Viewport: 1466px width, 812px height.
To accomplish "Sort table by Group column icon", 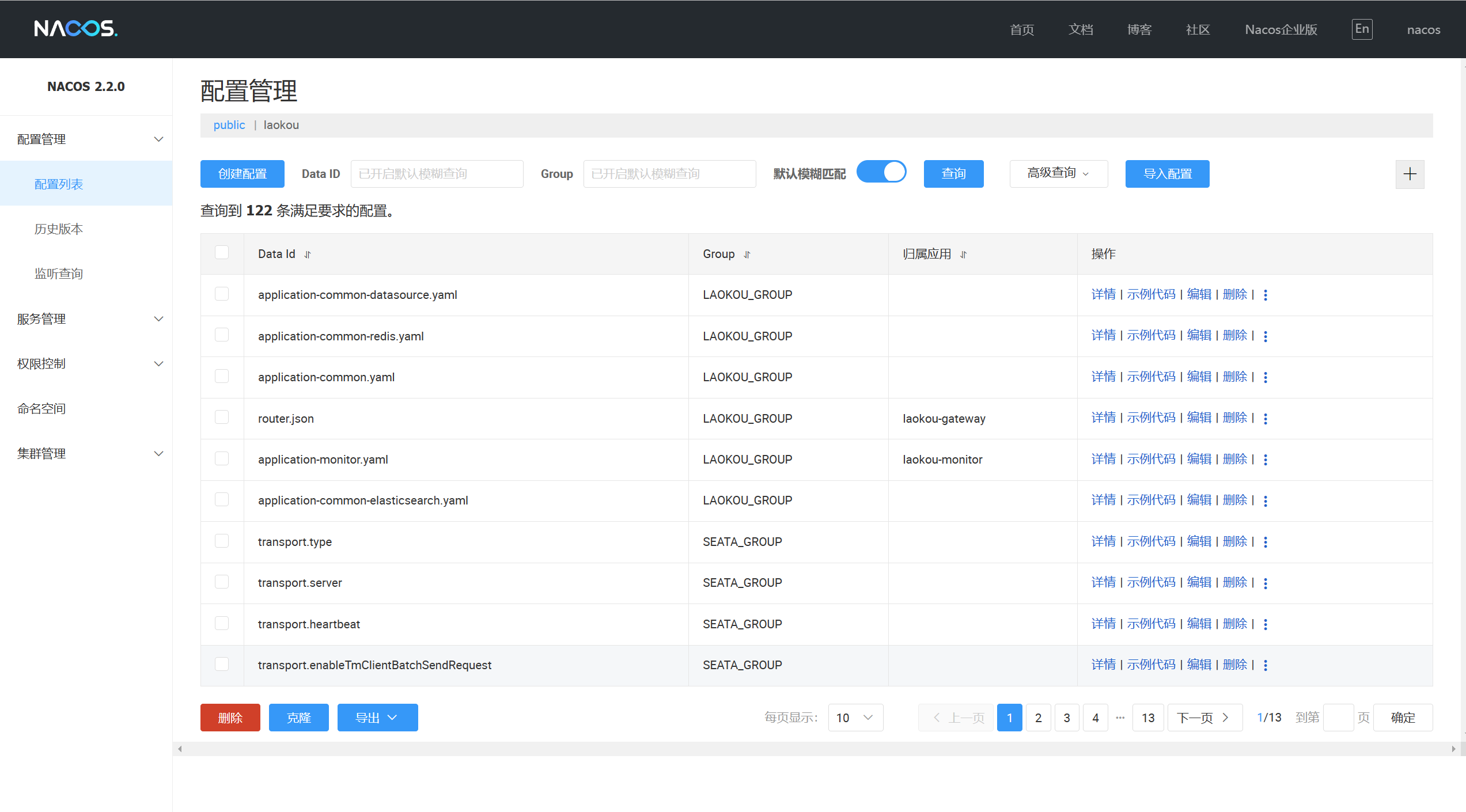I will pos(747,255).
